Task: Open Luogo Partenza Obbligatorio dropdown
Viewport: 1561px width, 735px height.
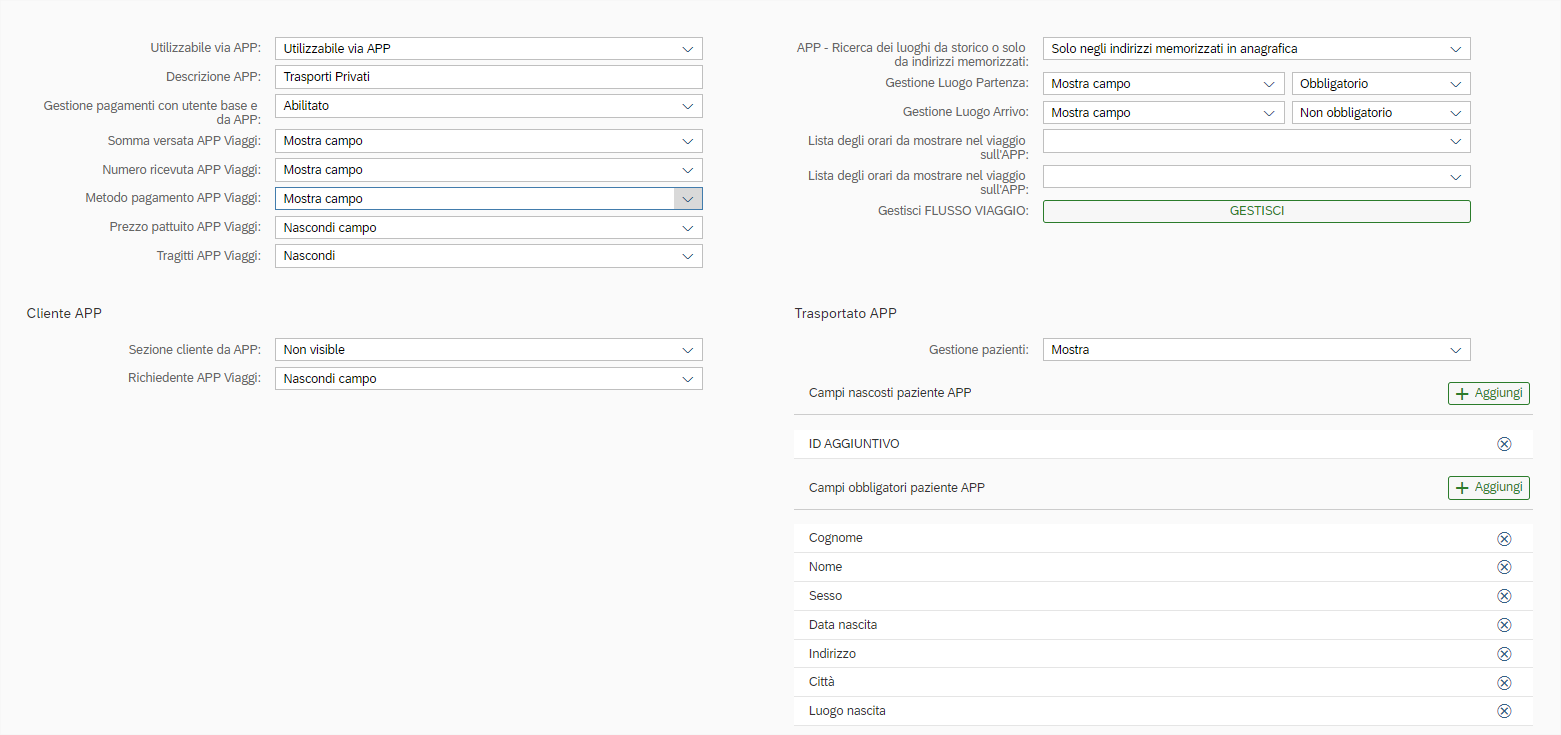Action: click(x=1455, y=84)
